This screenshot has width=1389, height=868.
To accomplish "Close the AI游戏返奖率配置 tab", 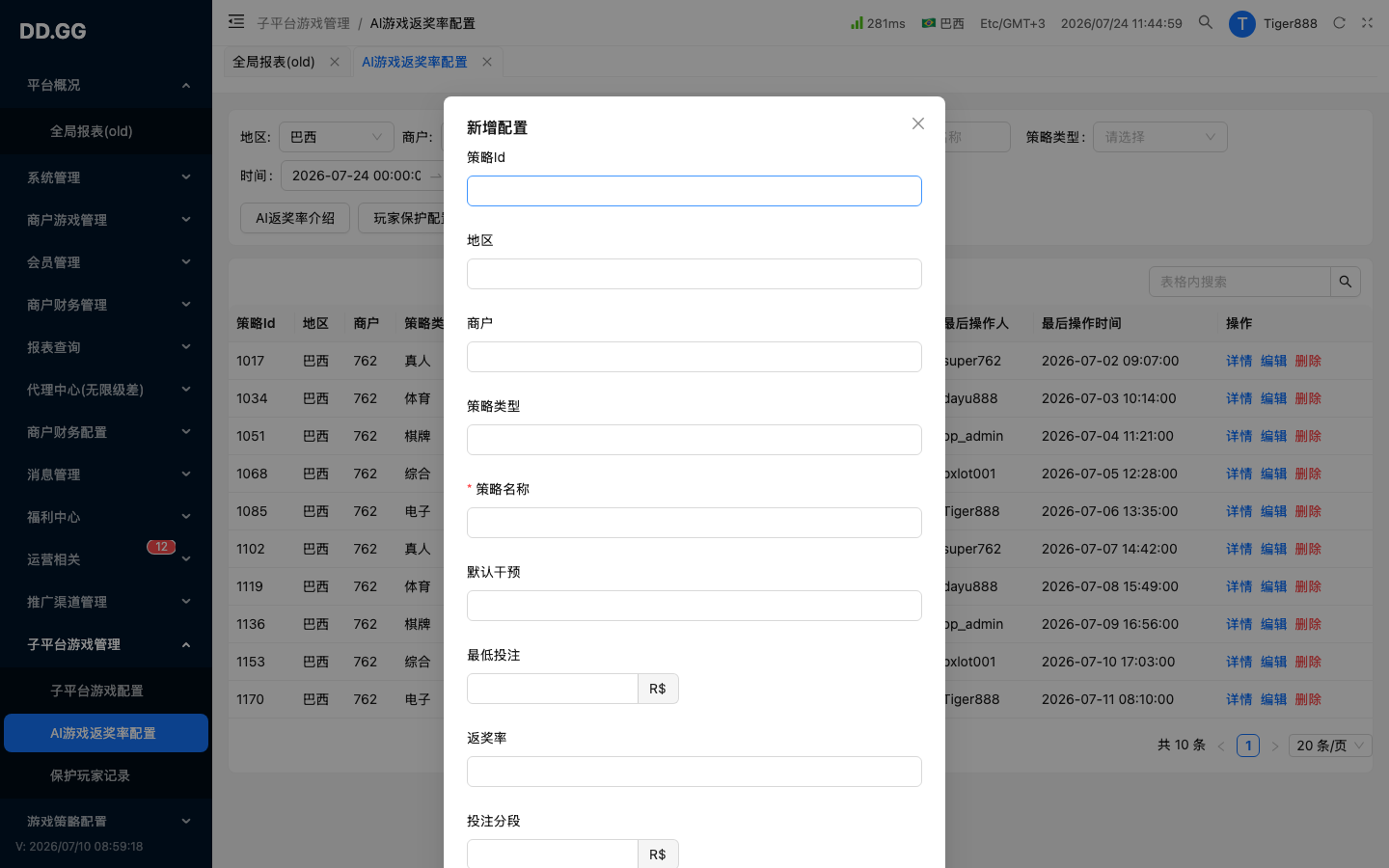I will coord(487,62).
